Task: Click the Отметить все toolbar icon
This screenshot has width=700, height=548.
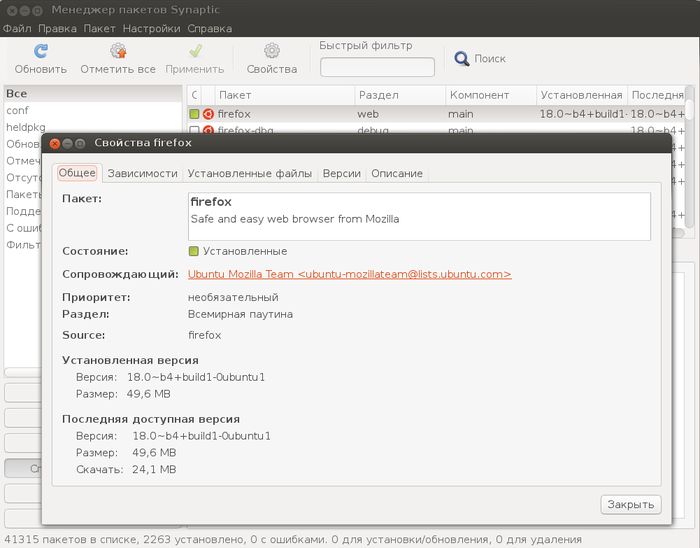Action: click(x=118, y=51)
